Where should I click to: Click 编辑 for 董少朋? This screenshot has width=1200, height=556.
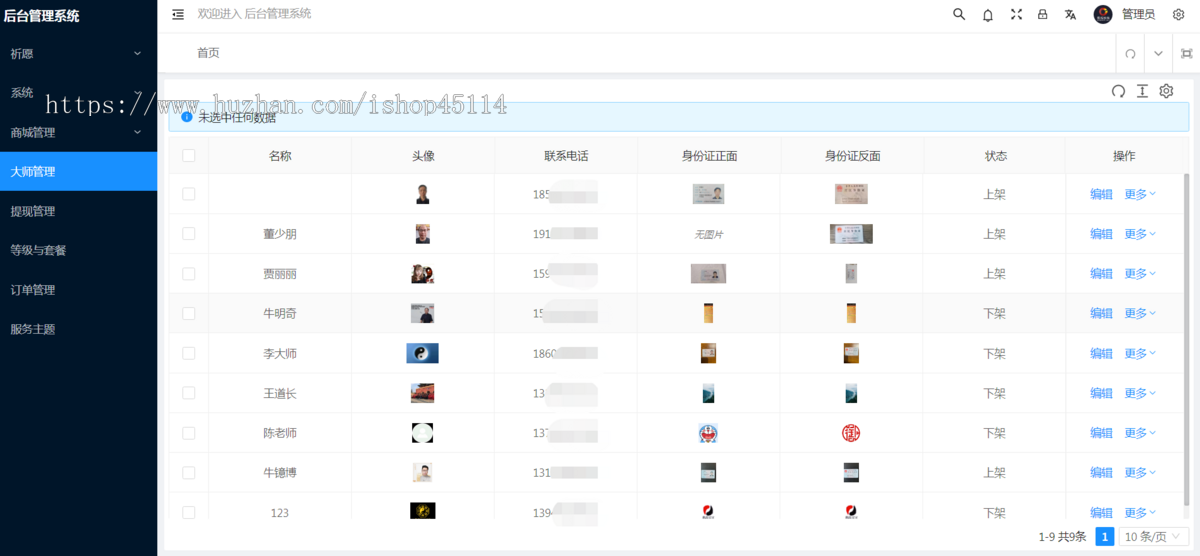coord(1101,234)
